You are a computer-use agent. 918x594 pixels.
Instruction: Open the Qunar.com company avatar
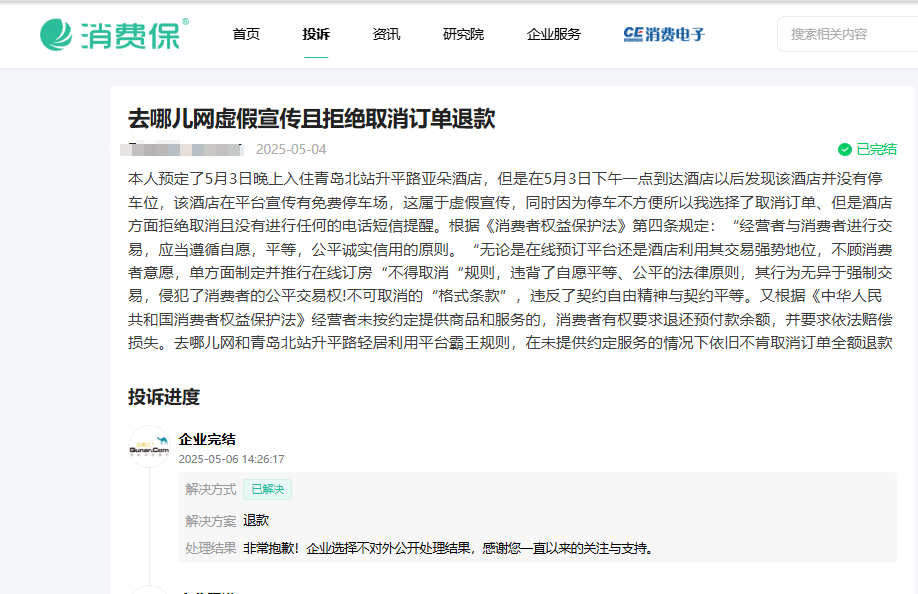click(x=149, y=447)
